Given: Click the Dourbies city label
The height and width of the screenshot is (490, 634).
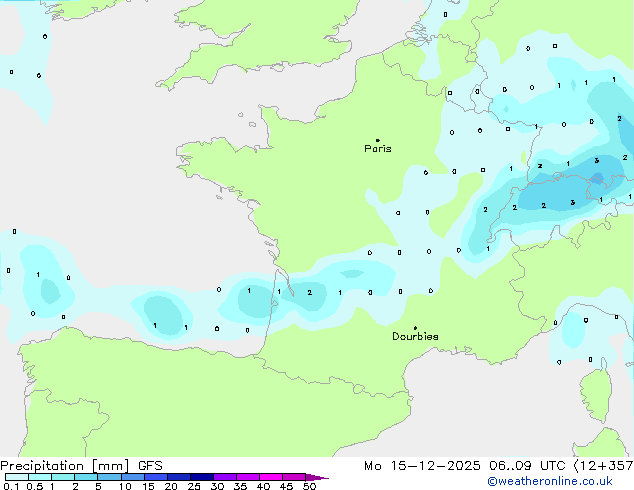Looking at the screenshot, I should [415, 336].
